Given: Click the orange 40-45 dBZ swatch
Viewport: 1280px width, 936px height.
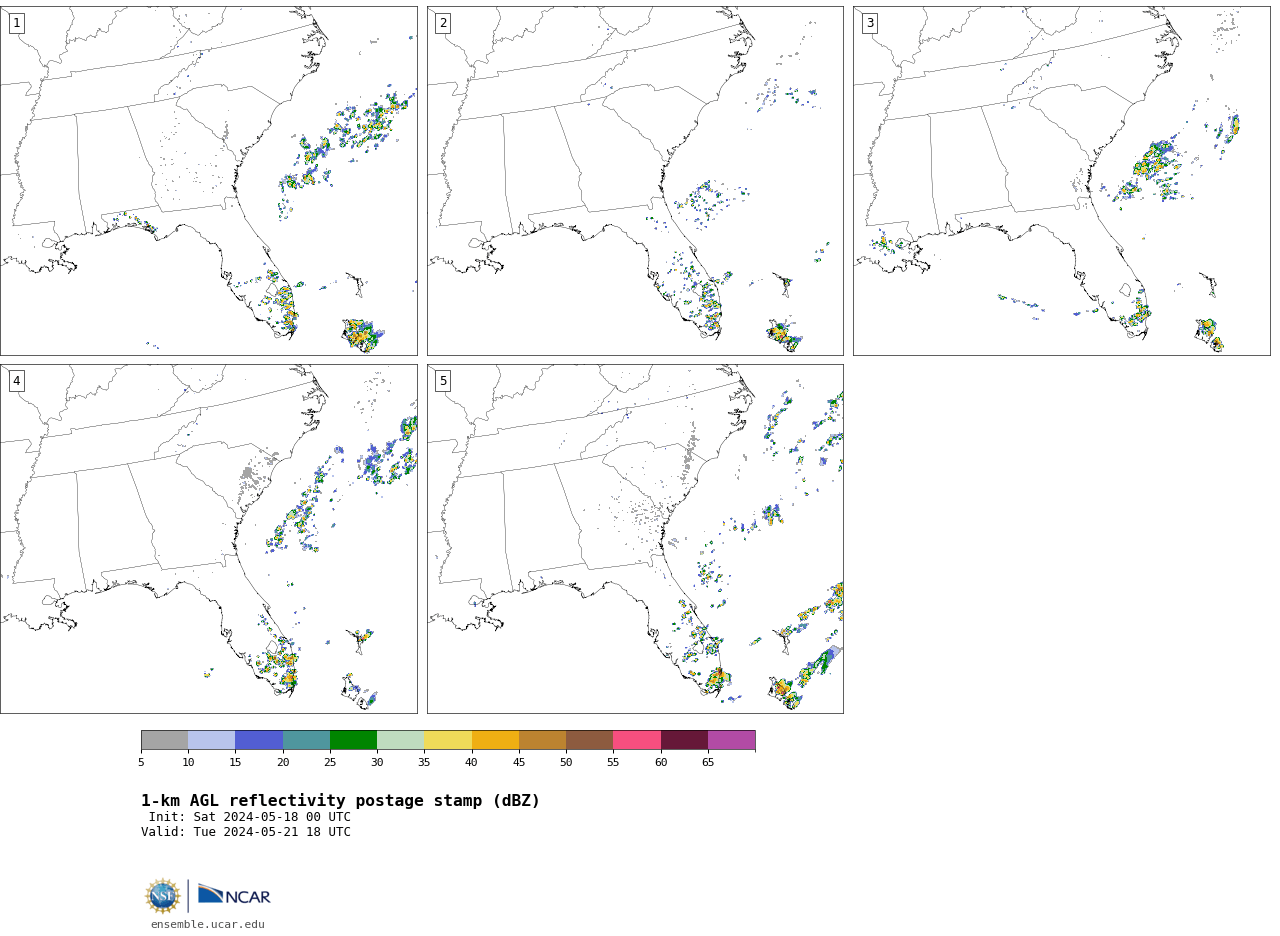Looking at the screenshot, I should pyautogui.click(x=495, y=740).
